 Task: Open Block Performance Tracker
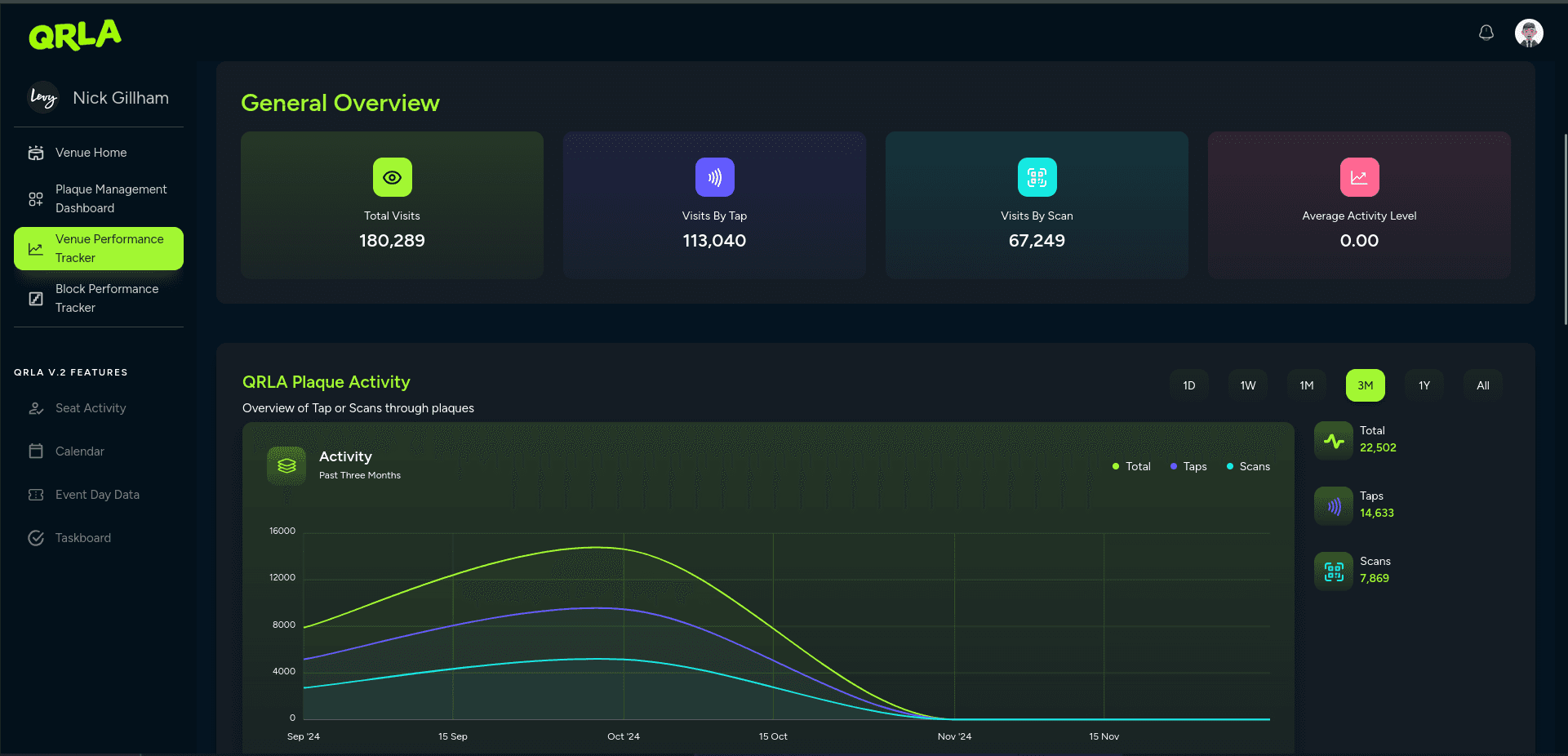click(99, 298)
